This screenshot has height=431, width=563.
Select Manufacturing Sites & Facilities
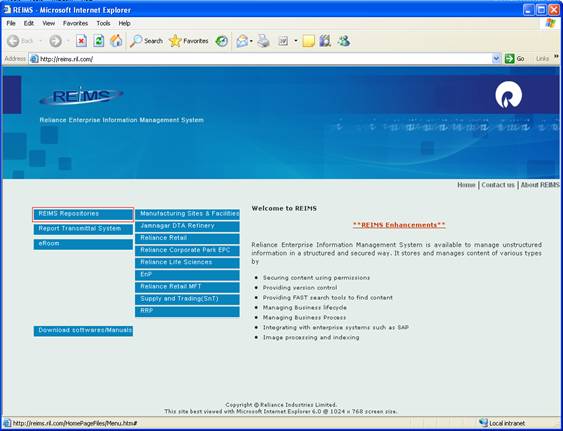point(187,214)
